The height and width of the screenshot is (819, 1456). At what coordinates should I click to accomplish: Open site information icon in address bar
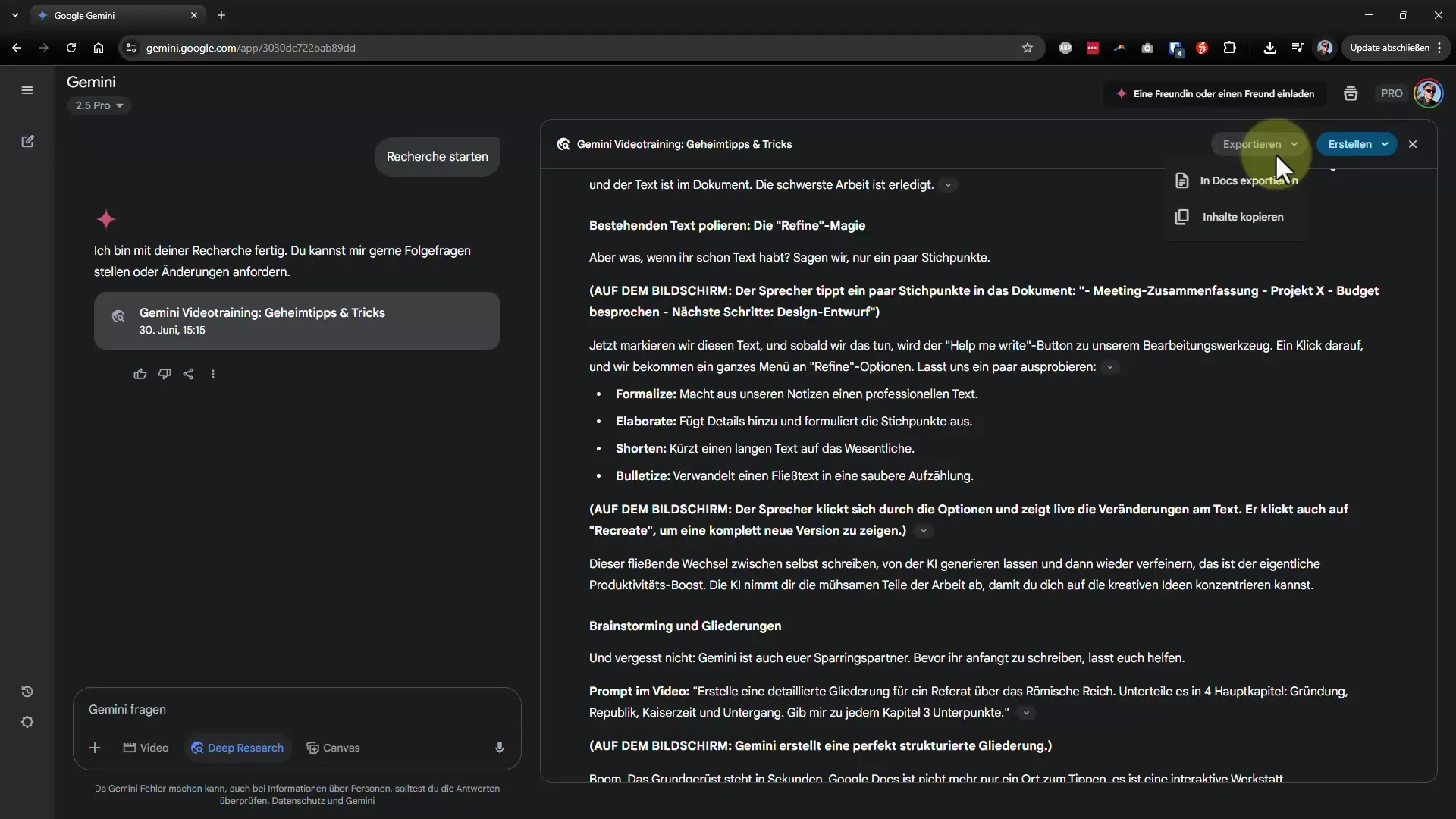point(131,48)
